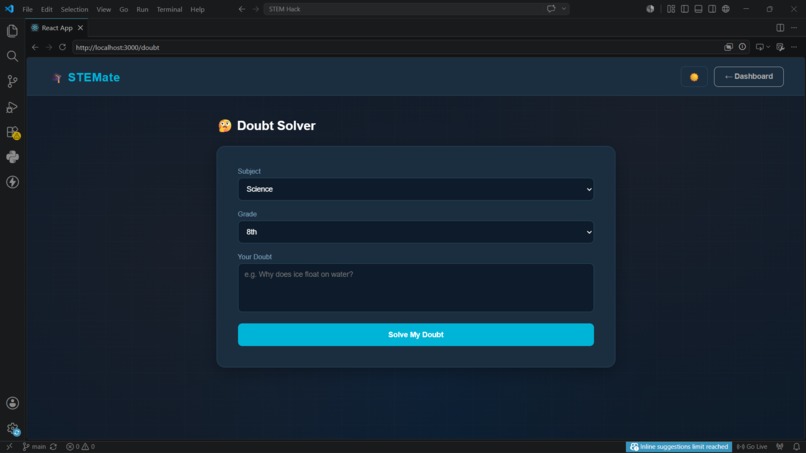Viewport: 806px width, 453px height.
Task: Navigate forward in command center
Action: (x=255, y=9)
